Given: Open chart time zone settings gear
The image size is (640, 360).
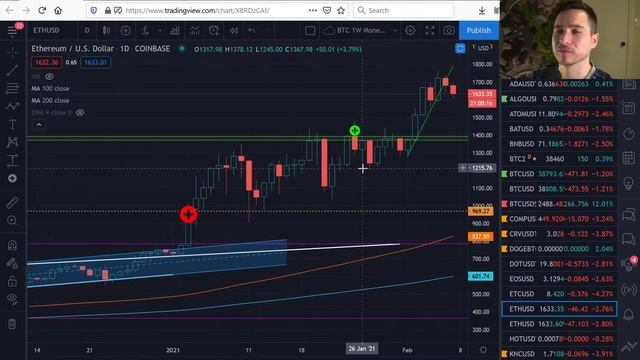Looking at the screenshot, I should 483,350.
